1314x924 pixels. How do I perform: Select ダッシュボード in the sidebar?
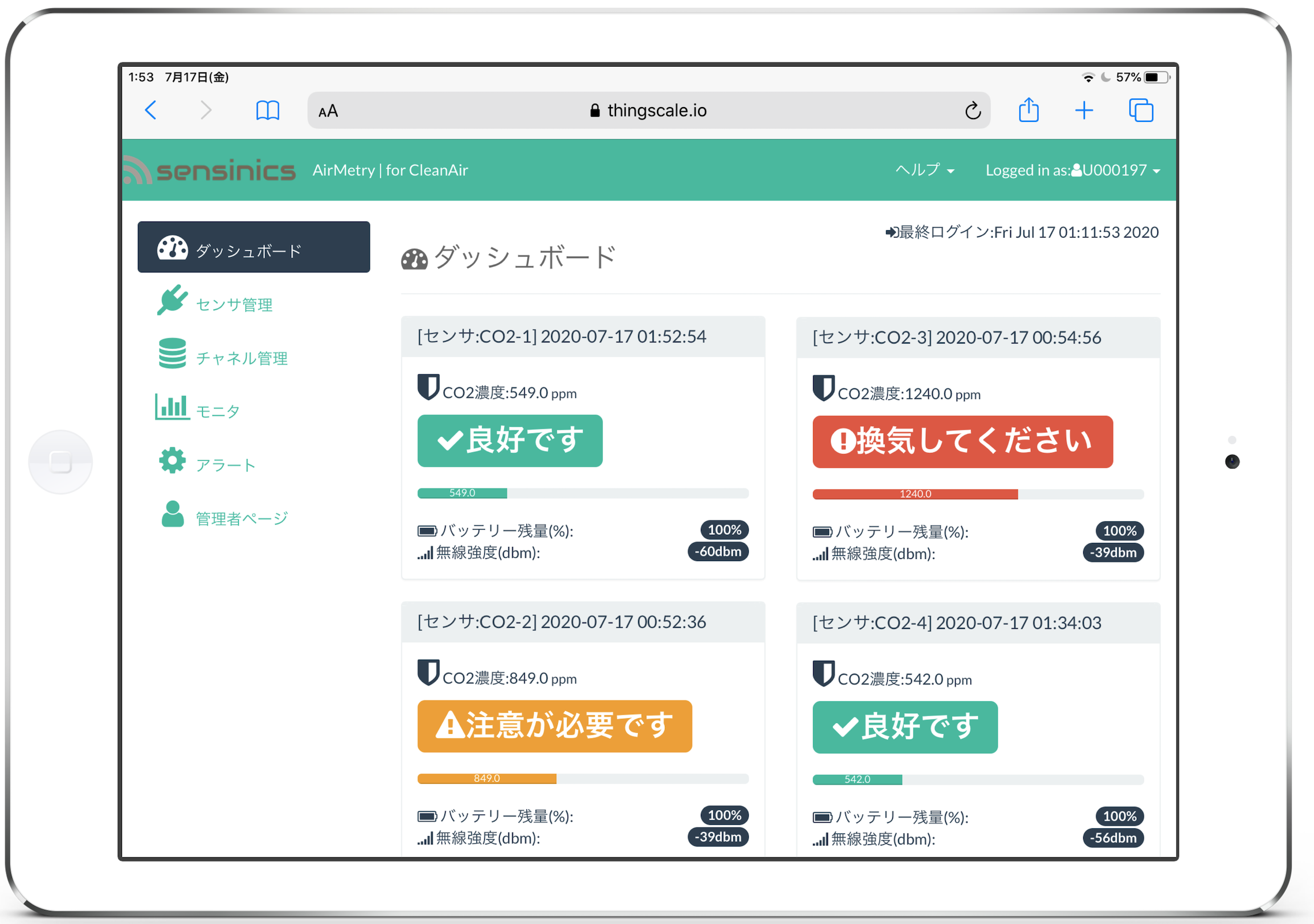[254, 247]
